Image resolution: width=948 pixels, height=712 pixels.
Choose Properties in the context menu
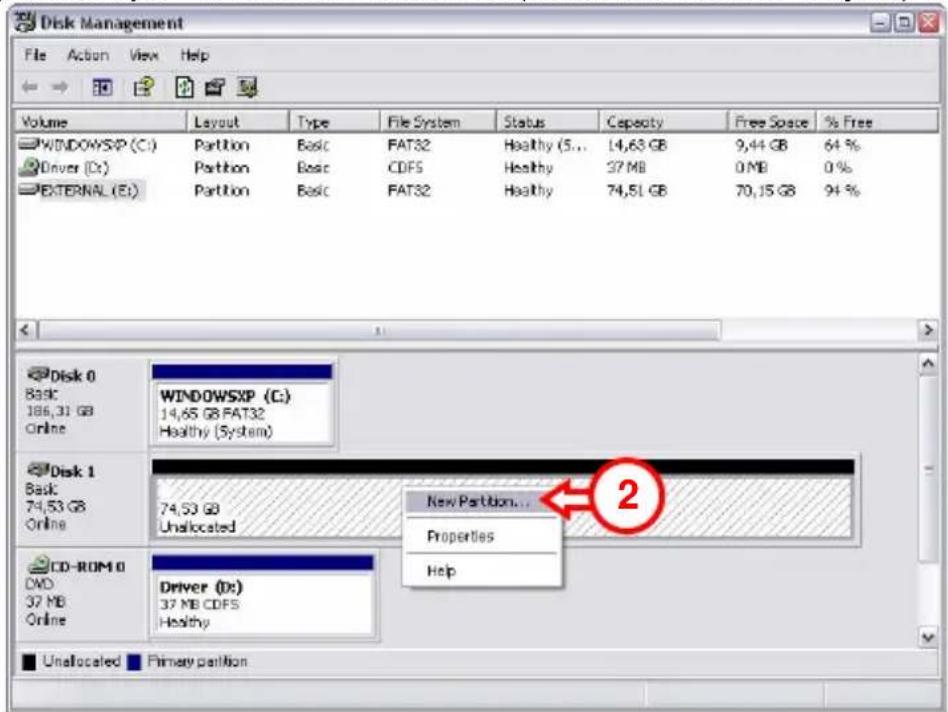pyautogui.click(x=460, y=536)
